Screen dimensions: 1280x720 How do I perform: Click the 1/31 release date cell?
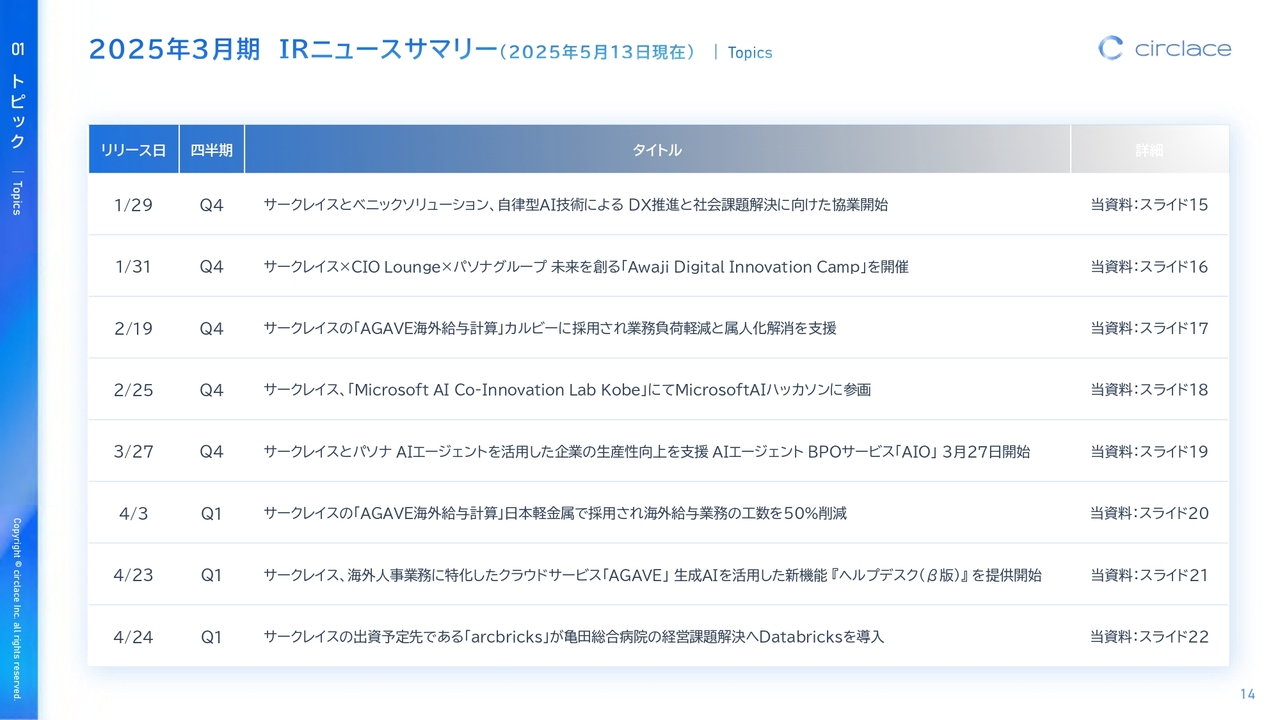[133, 267]
